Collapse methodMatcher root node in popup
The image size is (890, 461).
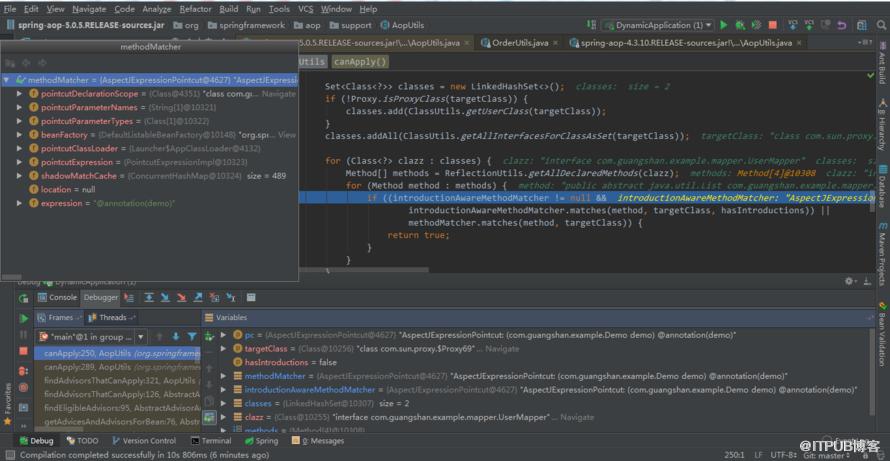click(x=6, y=80)
